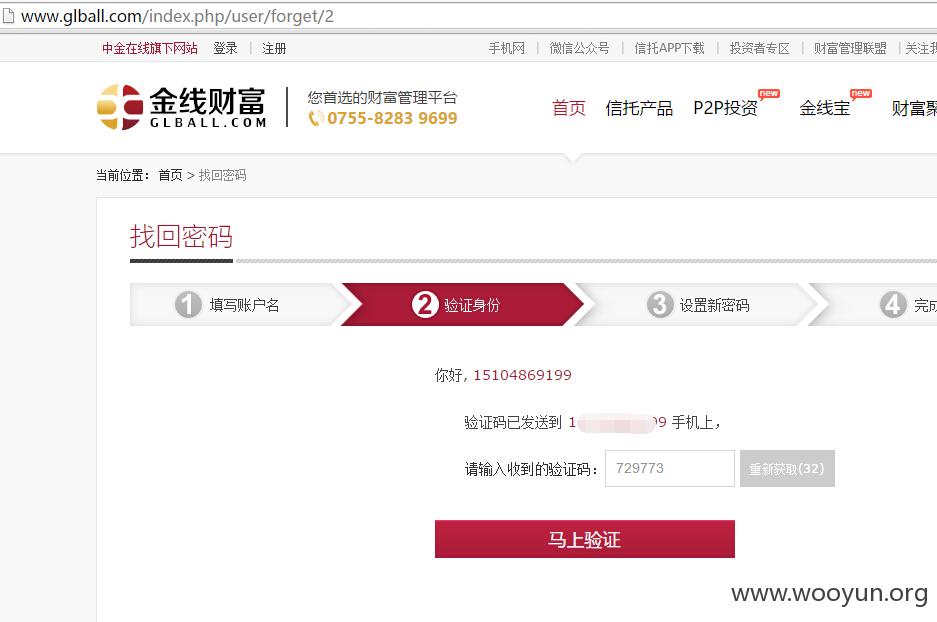Focus the verification code input field

click(669, 468)
